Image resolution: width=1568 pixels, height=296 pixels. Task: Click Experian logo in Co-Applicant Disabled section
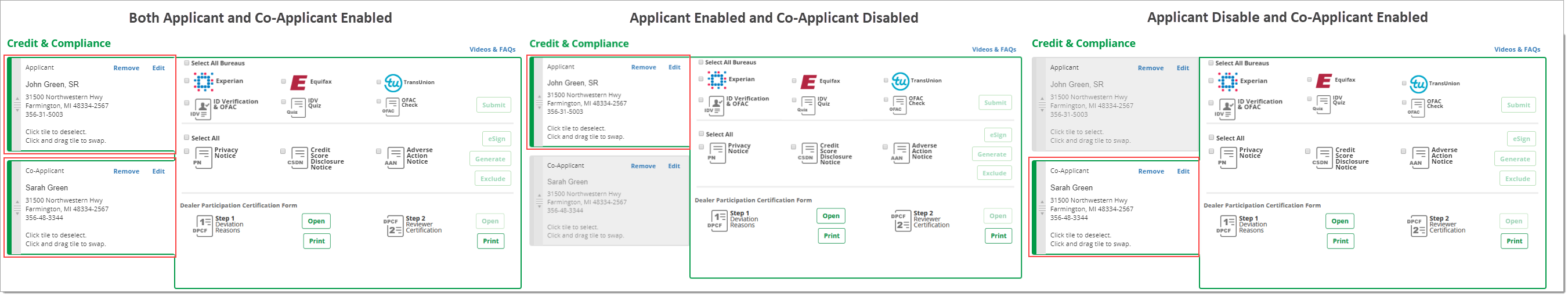click(x=717, y=80)
